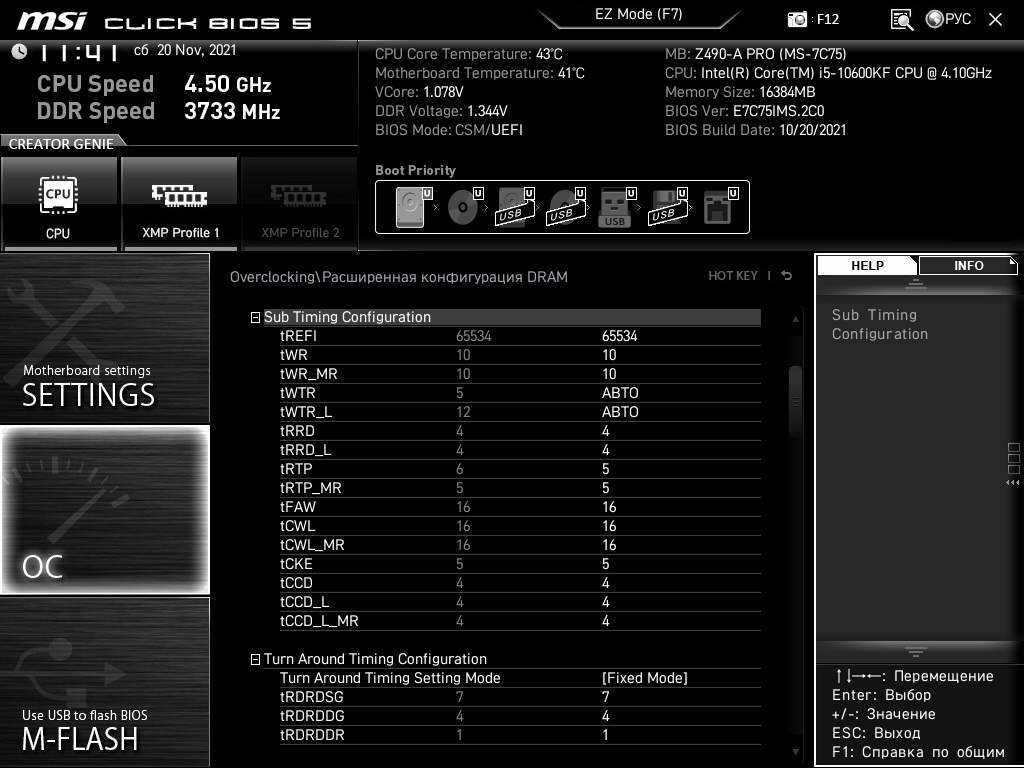Select the tWTR_L value set to АВТО
The height and width of the screenshot is (768, 1024).
pos(620,411)
